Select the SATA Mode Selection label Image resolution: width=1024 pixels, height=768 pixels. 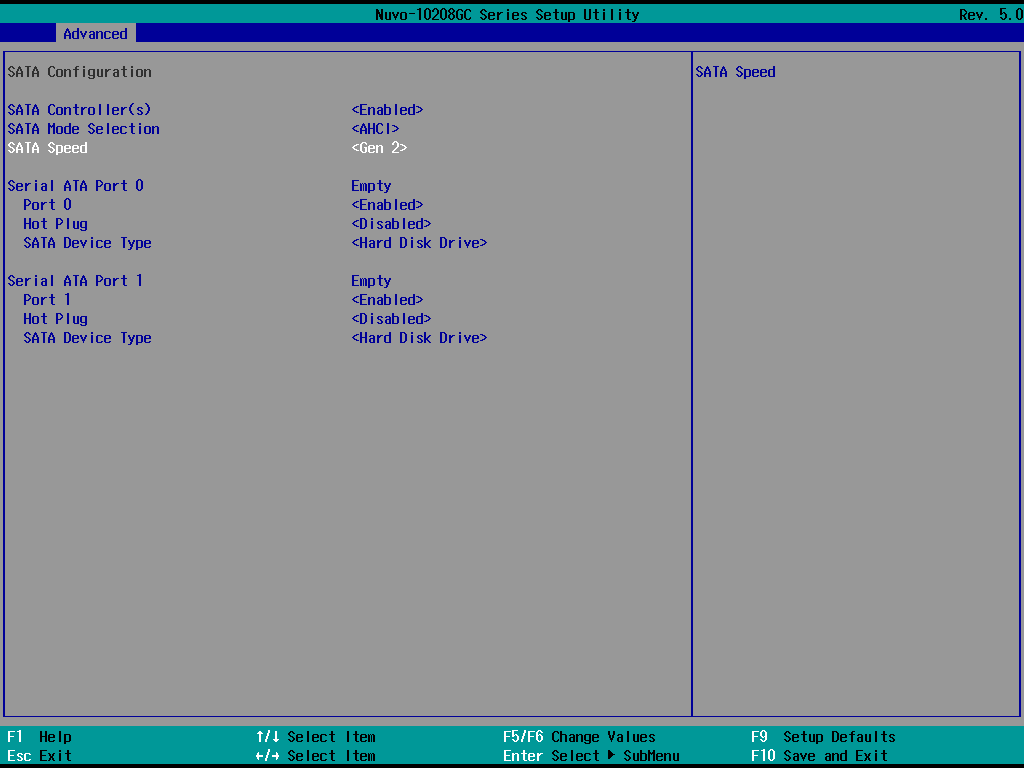(x=83, y=129)
